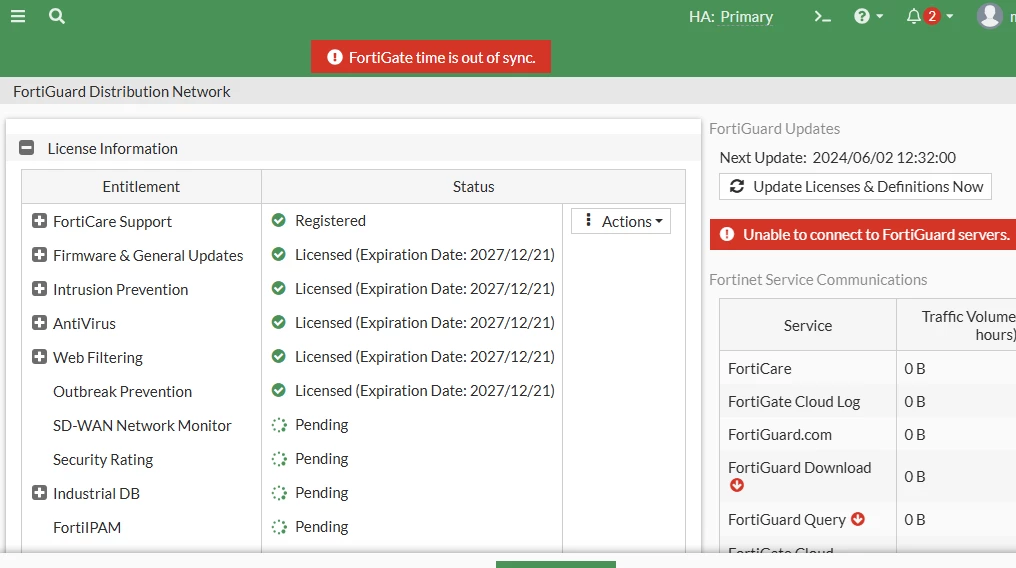Click the FortiCare service row

[x=868, y=368]
